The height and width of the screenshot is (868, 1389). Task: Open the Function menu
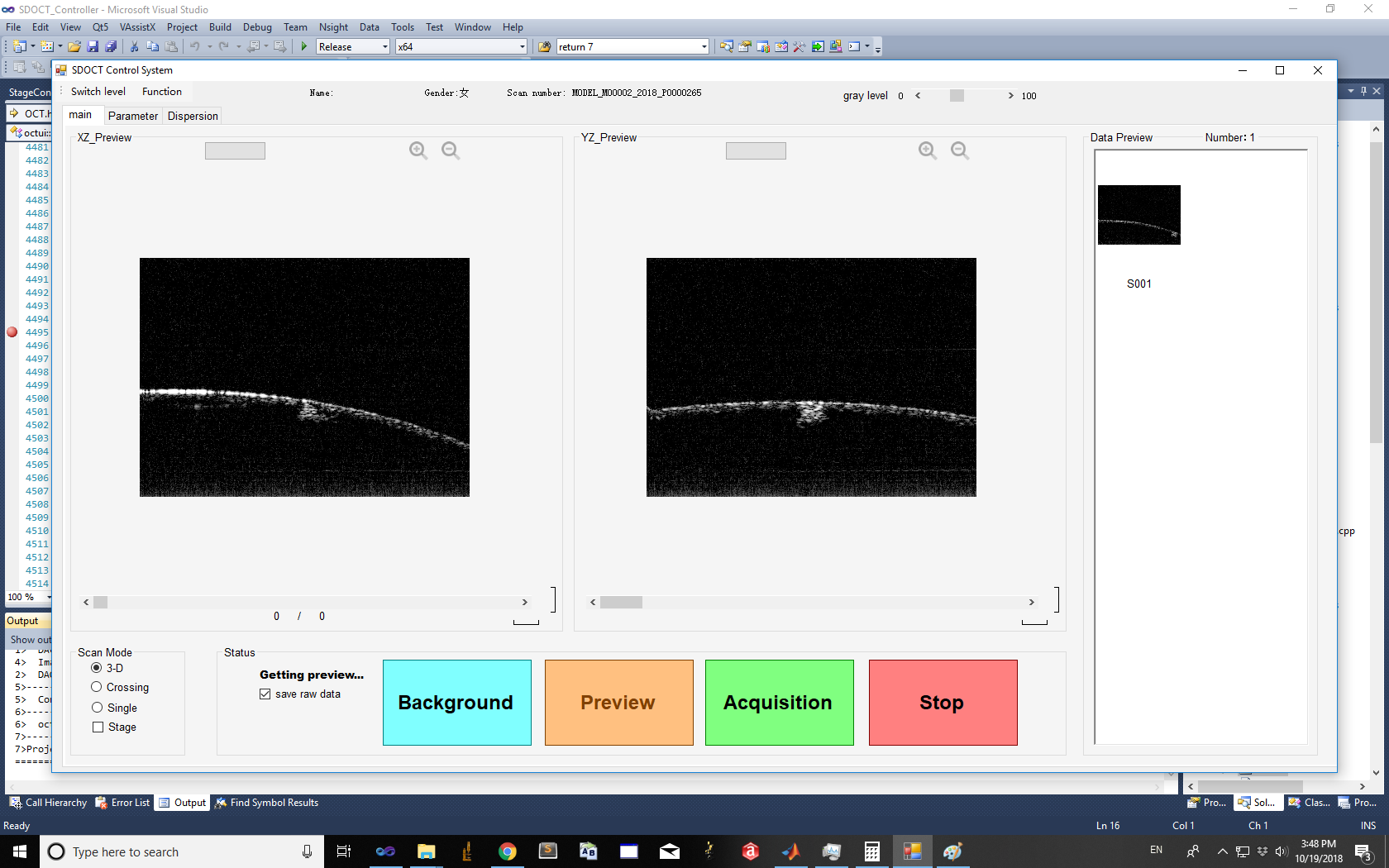(161, 92)
